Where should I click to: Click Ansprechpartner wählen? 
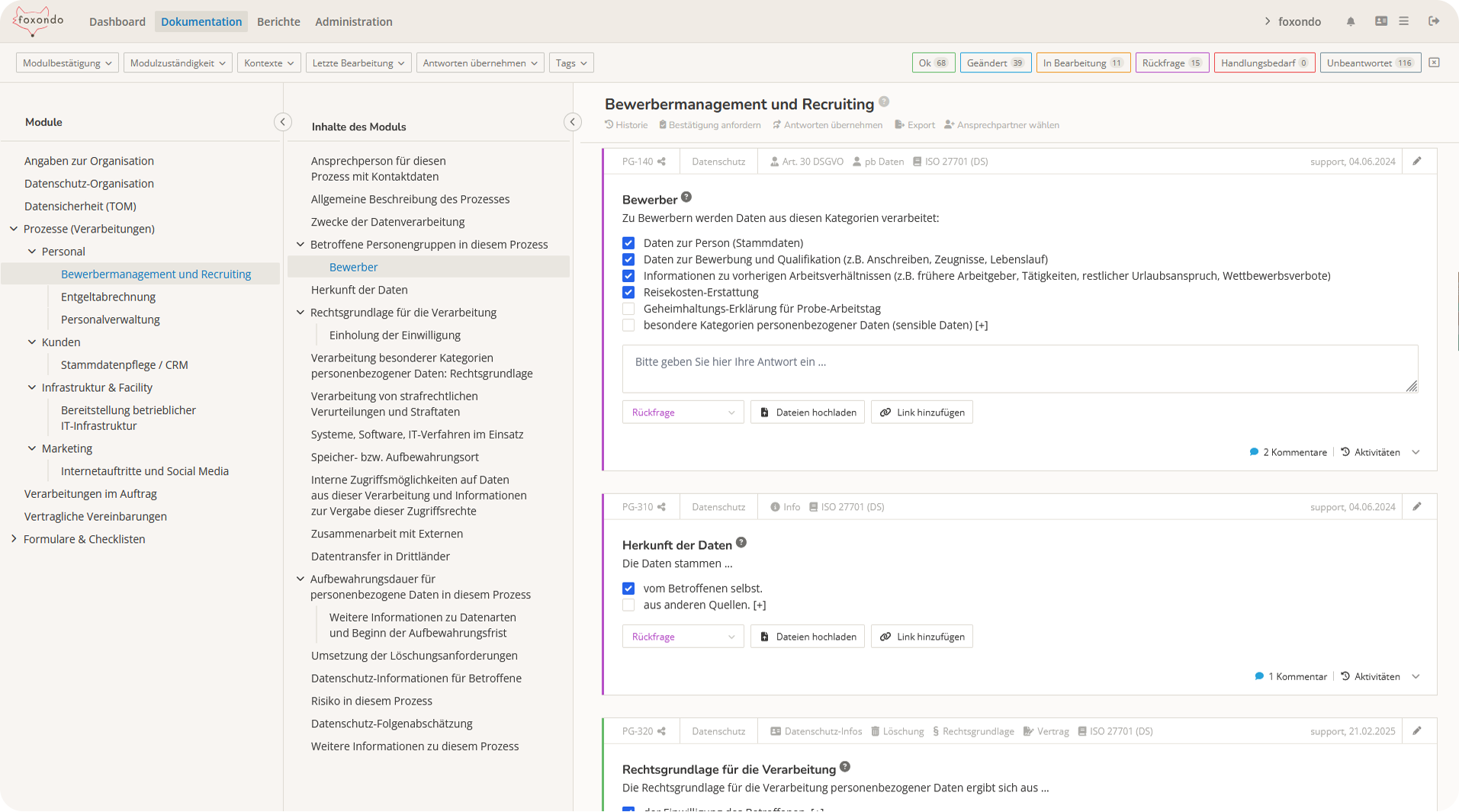[1001, 125]
